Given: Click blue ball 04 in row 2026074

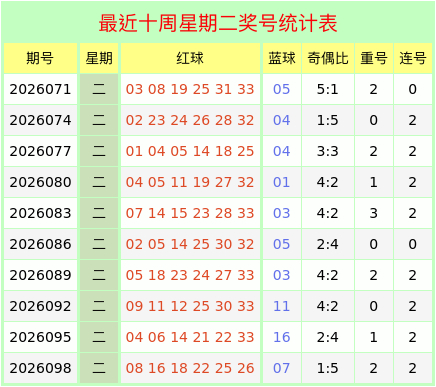Looking at the screenshot, I should (282, 120).
